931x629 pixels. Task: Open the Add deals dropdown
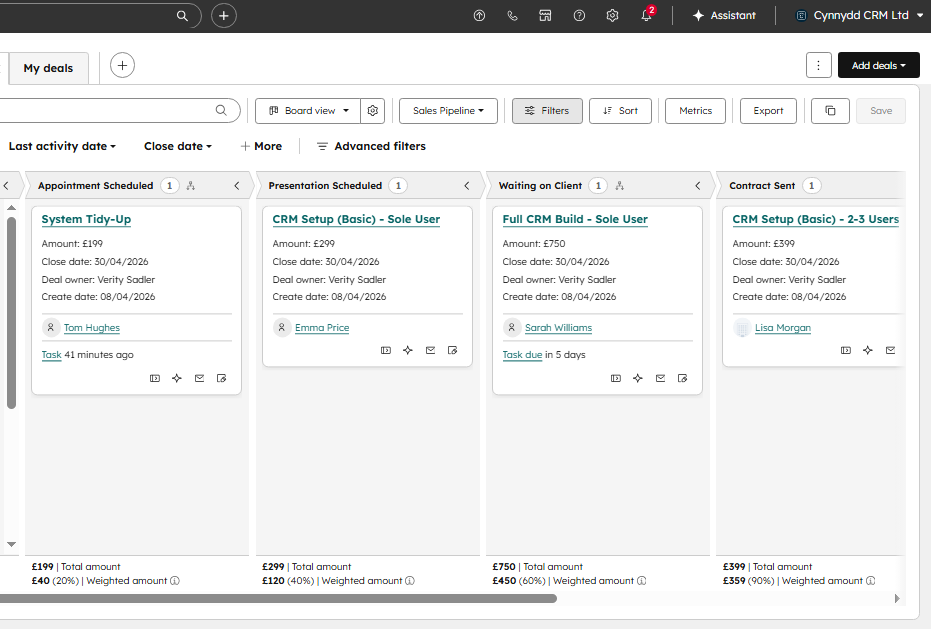(x=879, y=65)
